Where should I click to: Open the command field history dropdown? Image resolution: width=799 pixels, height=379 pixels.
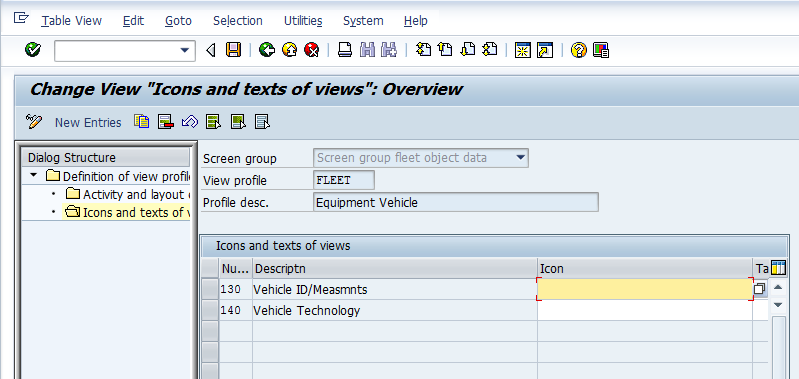tap(184, 50)
